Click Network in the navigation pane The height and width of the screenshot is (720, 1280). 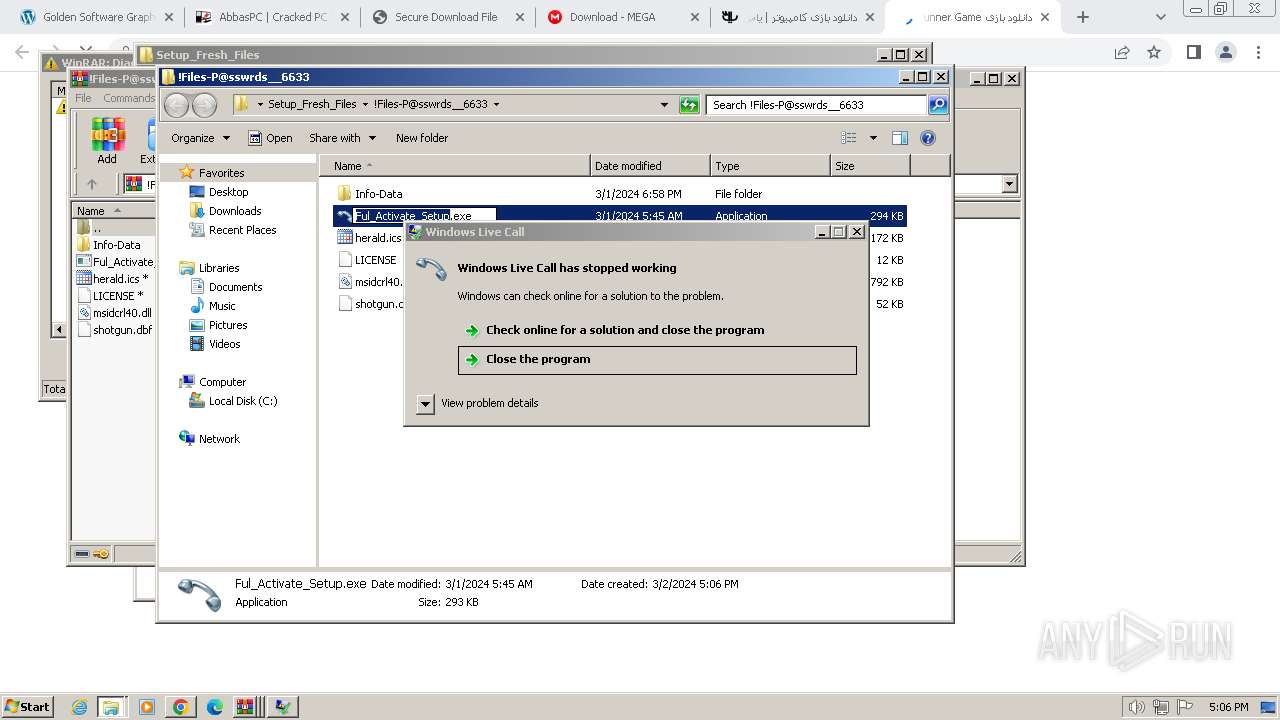[219, 439]
